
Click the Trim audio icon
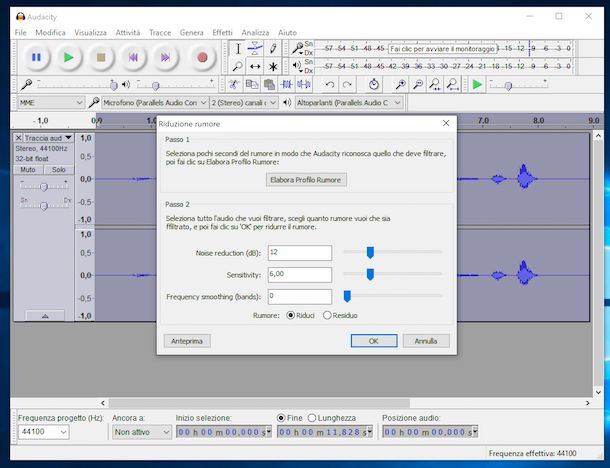pos(287,84)
